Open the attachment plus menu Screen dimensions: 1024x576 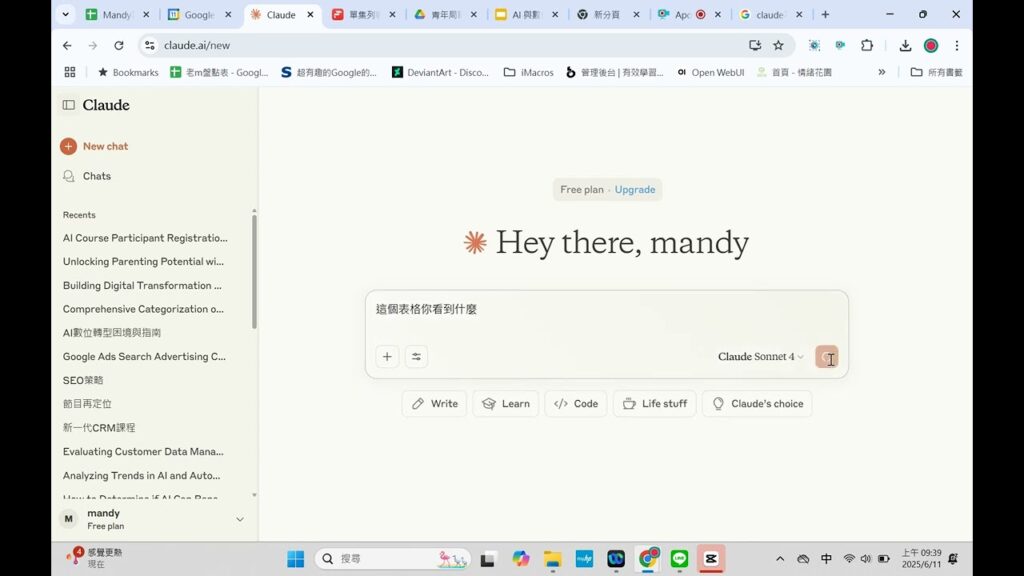pyautogui.click(x=387, y=357)
